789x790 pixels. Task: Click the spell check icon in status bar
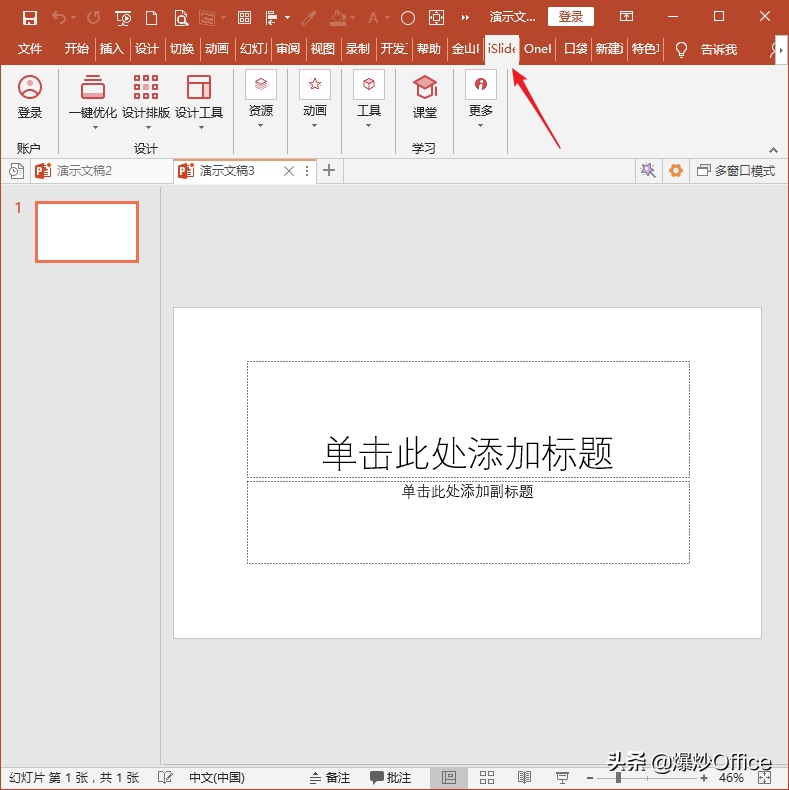pyautogui.click(x=165, y=777)
